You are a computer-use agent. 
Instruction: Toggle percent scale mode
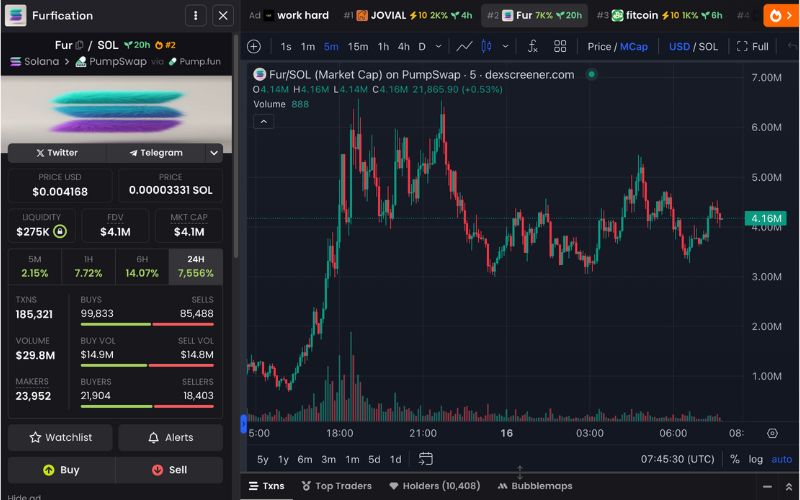(735, 459)
